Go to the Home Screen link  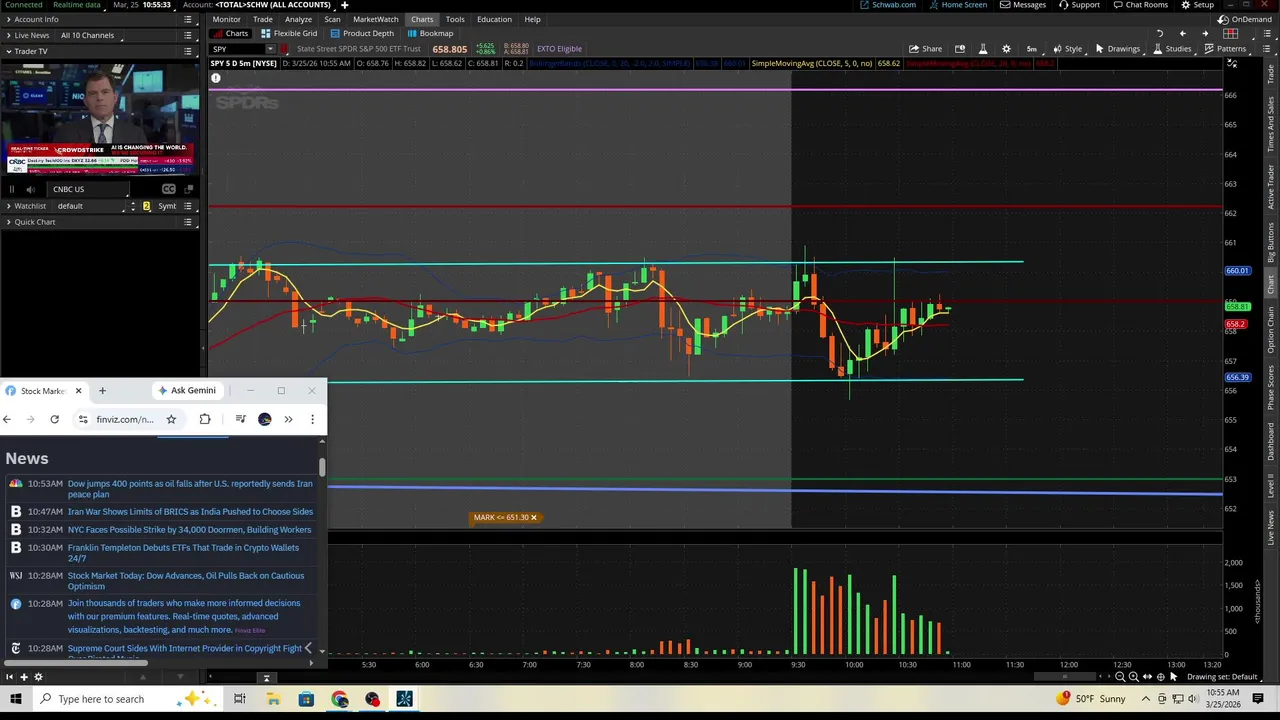[x=957, y=5]
